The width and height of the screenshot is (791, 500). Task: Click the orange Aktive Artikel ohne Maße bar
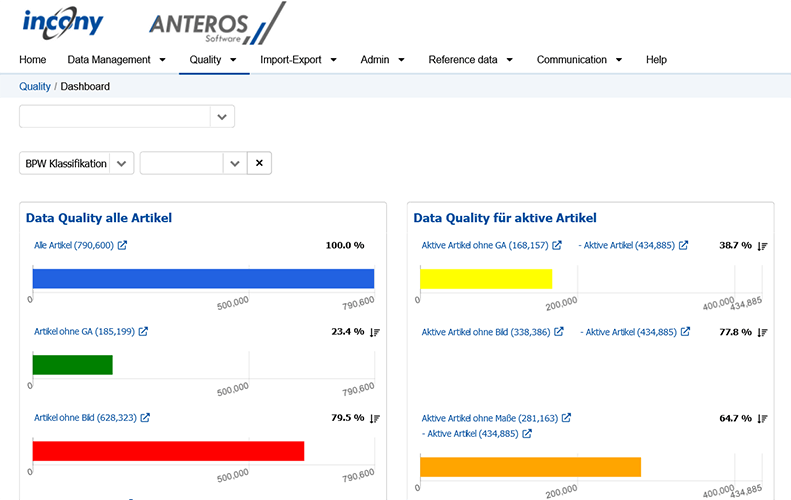click(x=531, y=467)
